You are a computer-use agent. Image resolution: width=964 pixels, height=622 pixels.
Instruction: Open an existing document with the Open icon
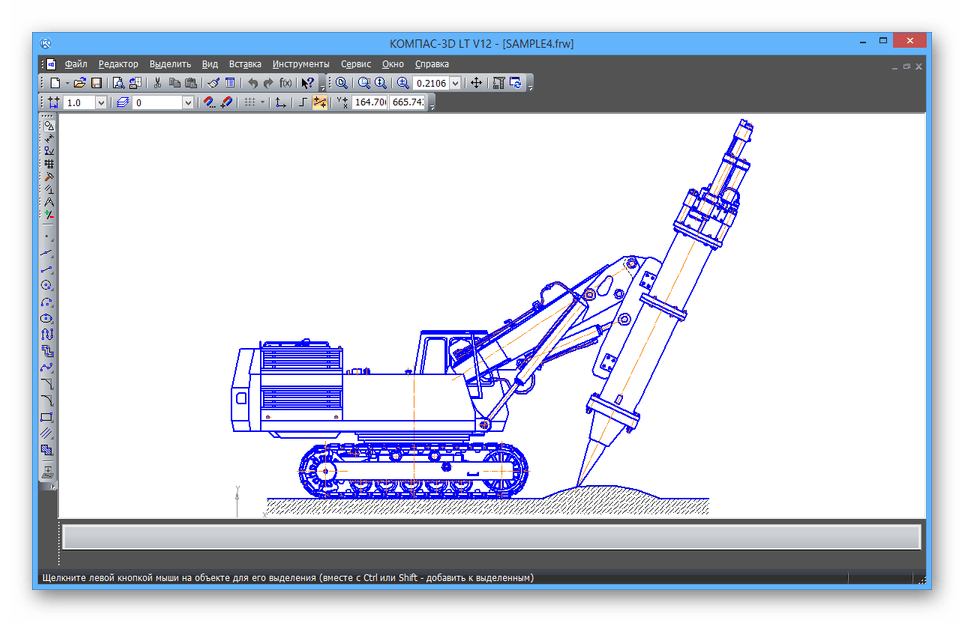point(79,83)
